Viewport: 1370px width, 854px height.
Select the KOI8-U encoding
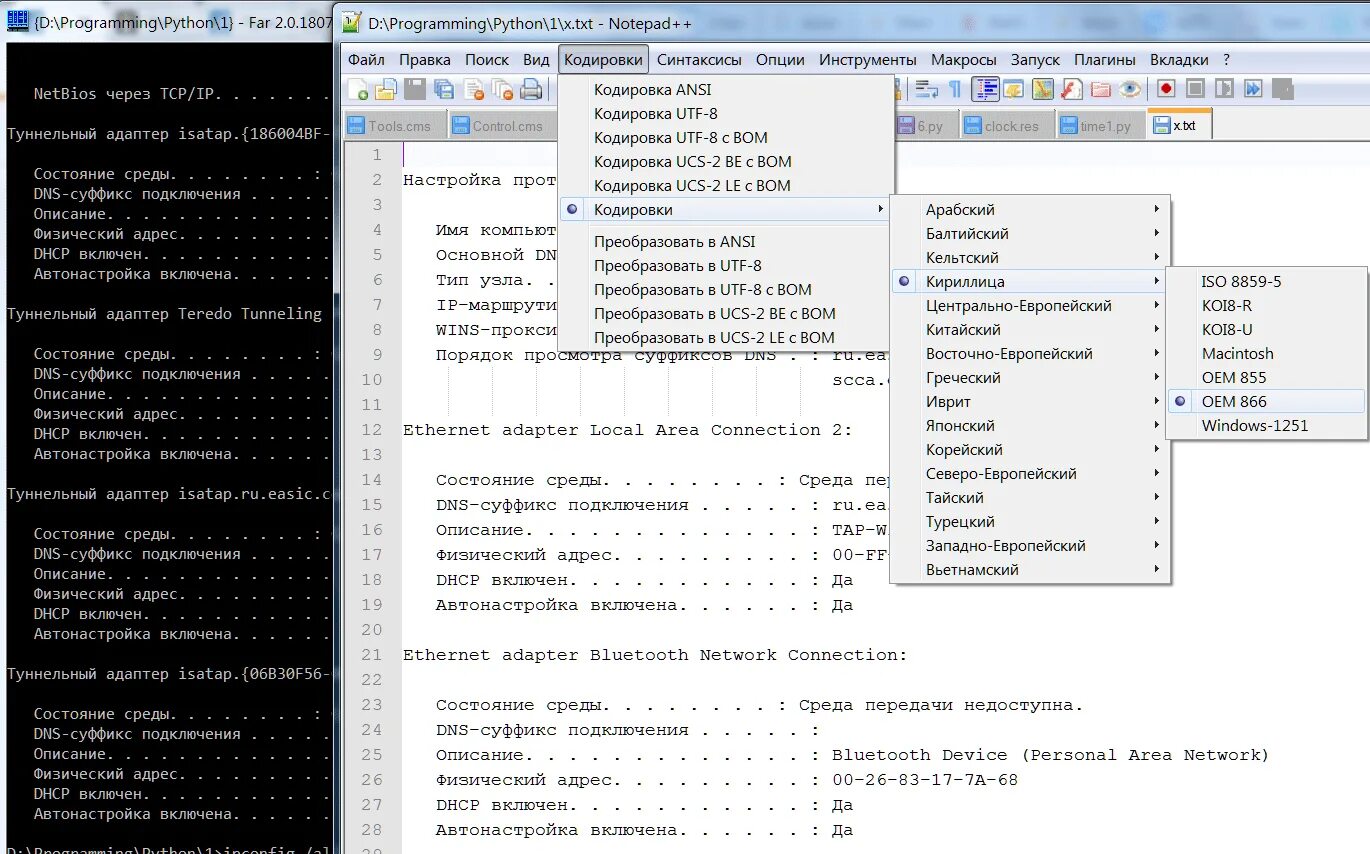(1266, 329)
